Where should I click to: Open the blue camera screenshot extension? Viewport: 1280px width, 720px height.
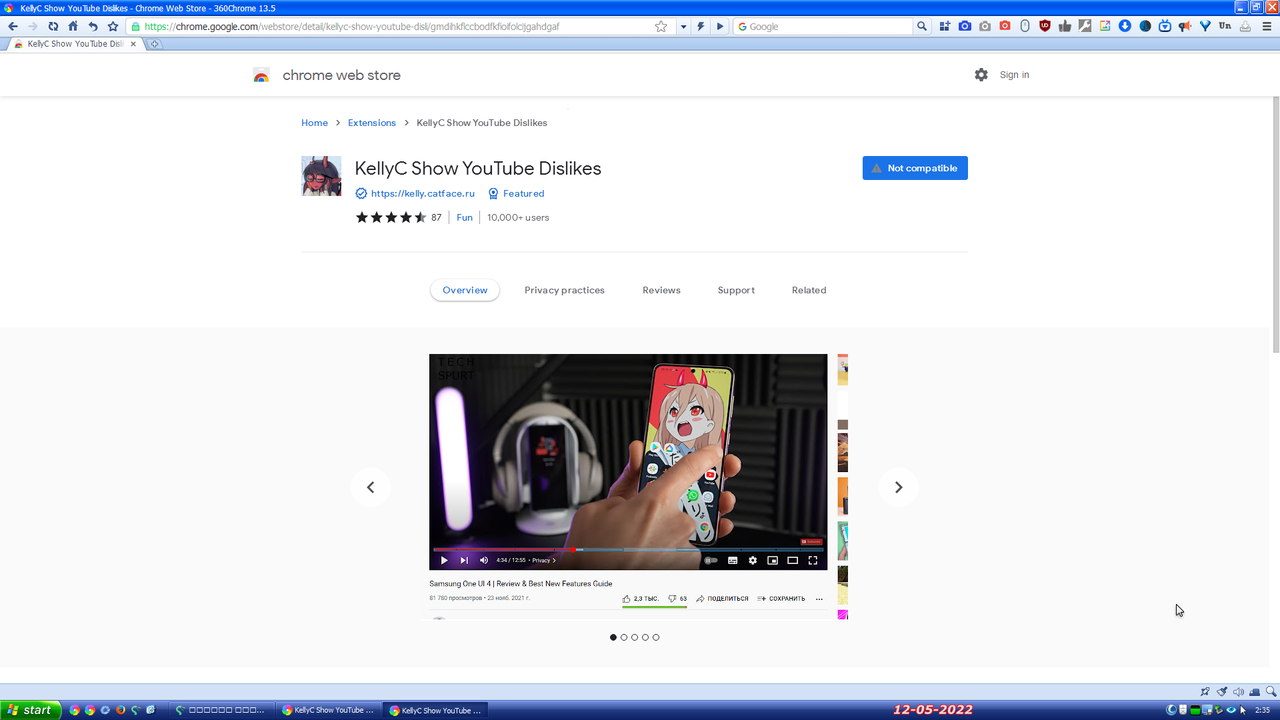965,26
